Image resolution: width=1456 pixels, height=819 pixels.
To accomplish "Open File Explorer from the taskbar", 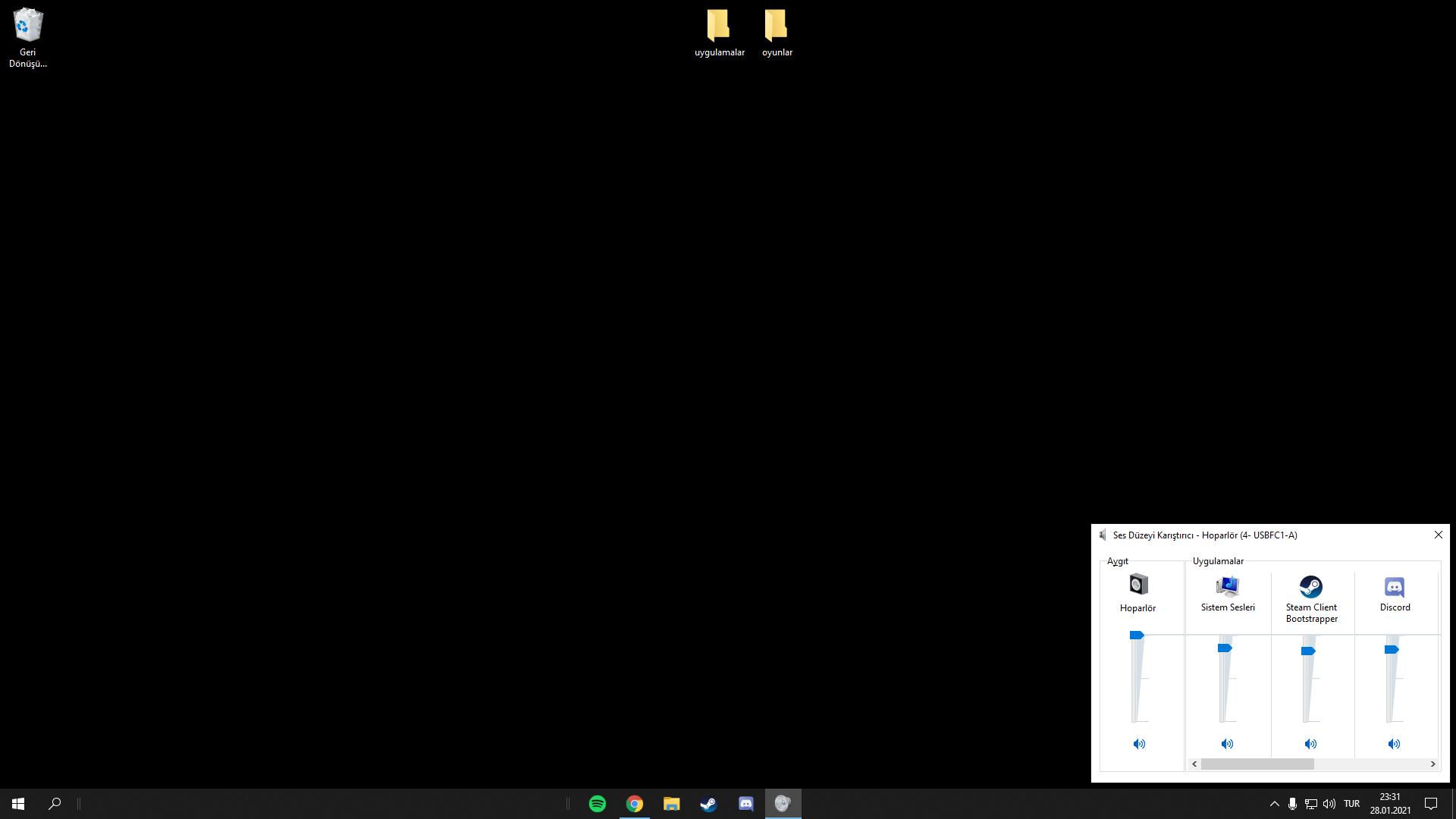I will 671,803.
